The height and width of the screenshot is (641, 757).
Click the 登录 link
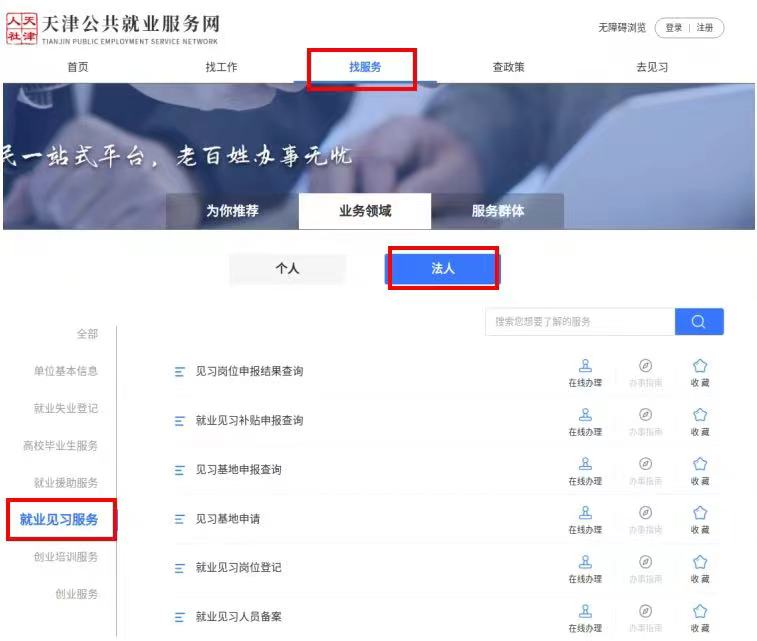click(x=674, y=28)
